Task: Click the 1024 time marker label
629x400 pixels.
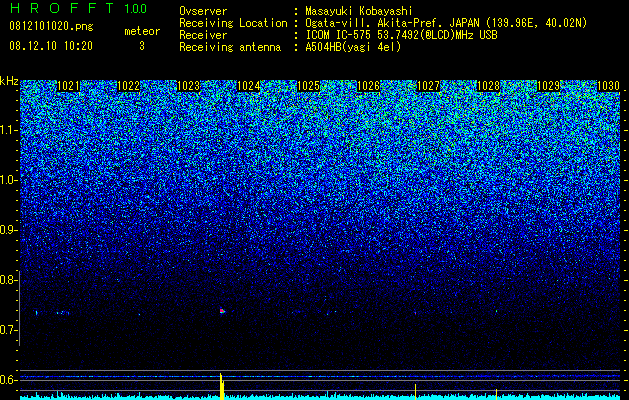Action: click(x=248, y=86)
